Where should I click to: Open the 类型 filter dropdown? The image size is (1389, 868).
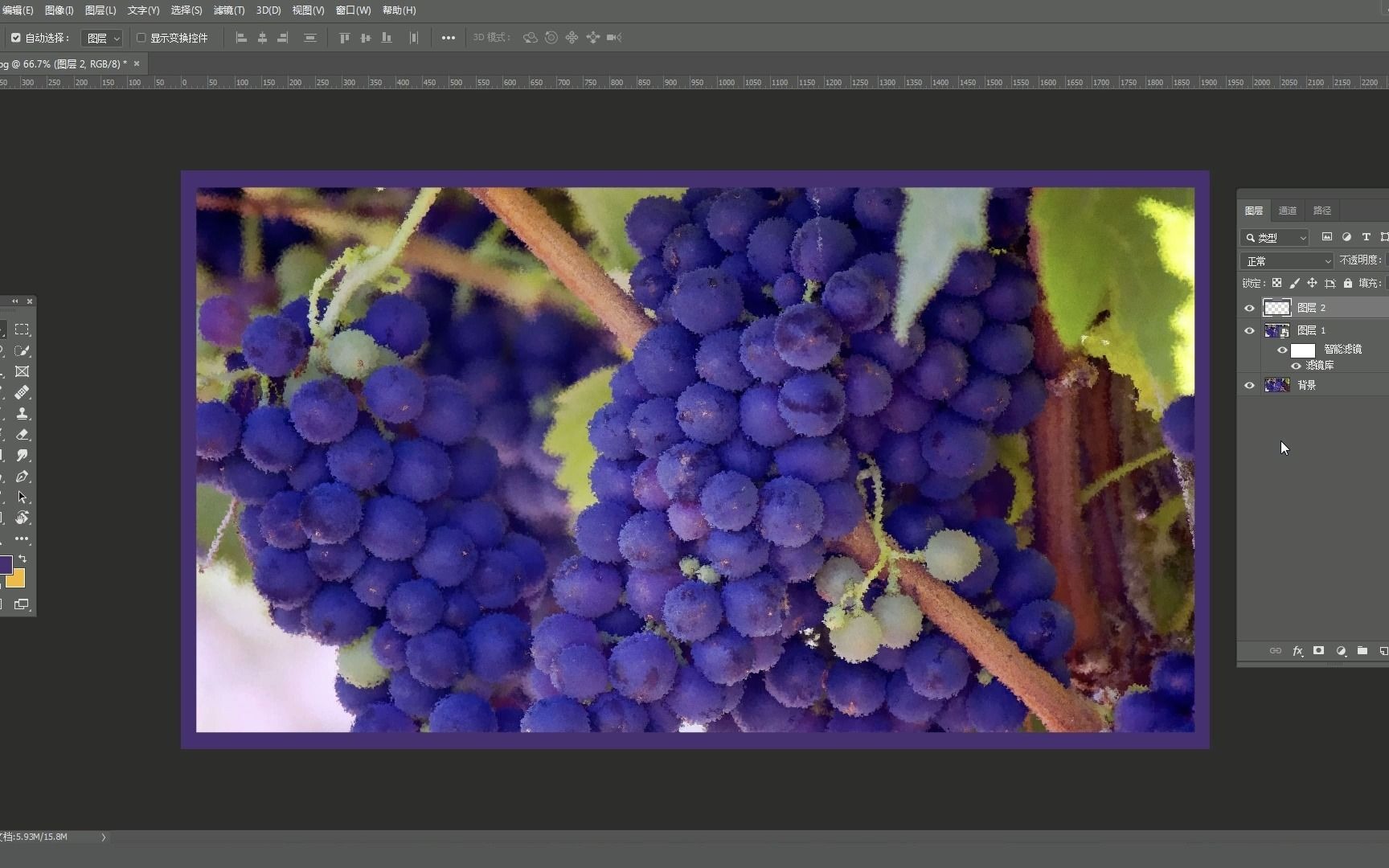coord(1275,237)
